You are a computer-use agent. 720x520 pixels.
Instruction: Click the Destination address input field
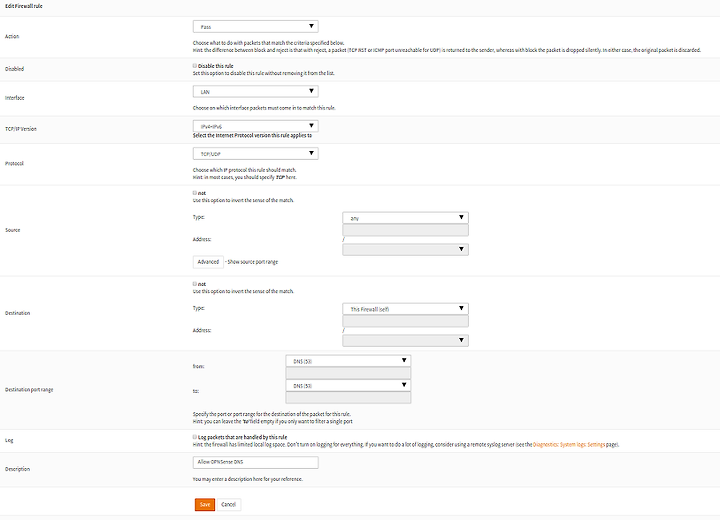click(405, 321)
